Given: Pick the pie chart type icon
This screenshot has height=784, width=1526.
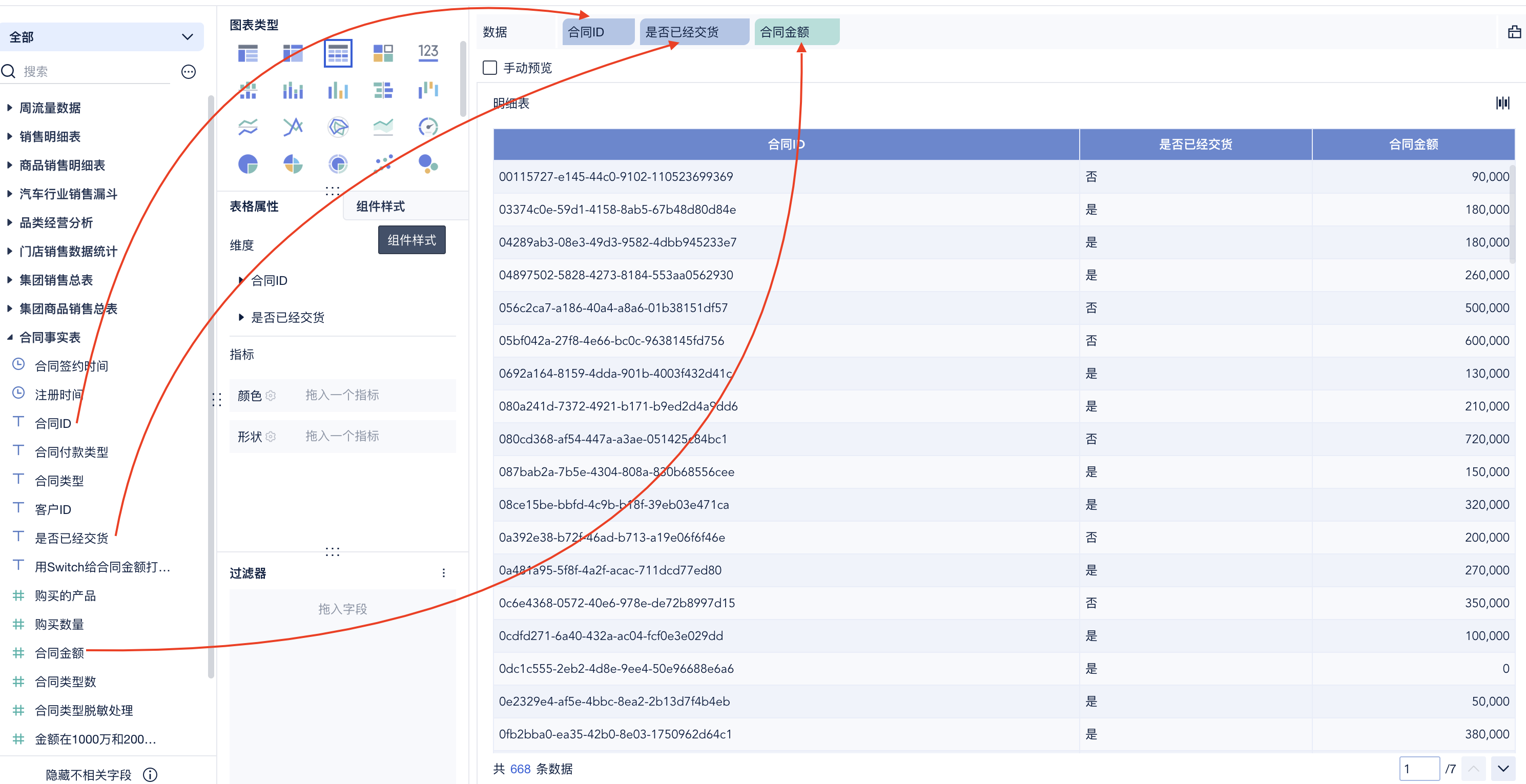Looking at the screenshot, I should pos(248,164).
